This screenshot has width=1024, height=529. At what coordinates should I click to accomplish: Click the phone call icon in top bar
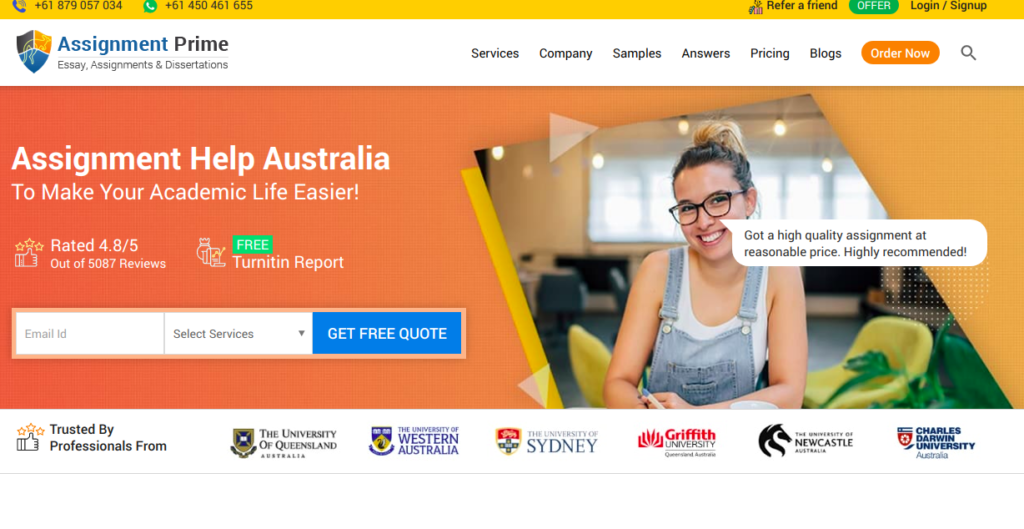point(20,6)
